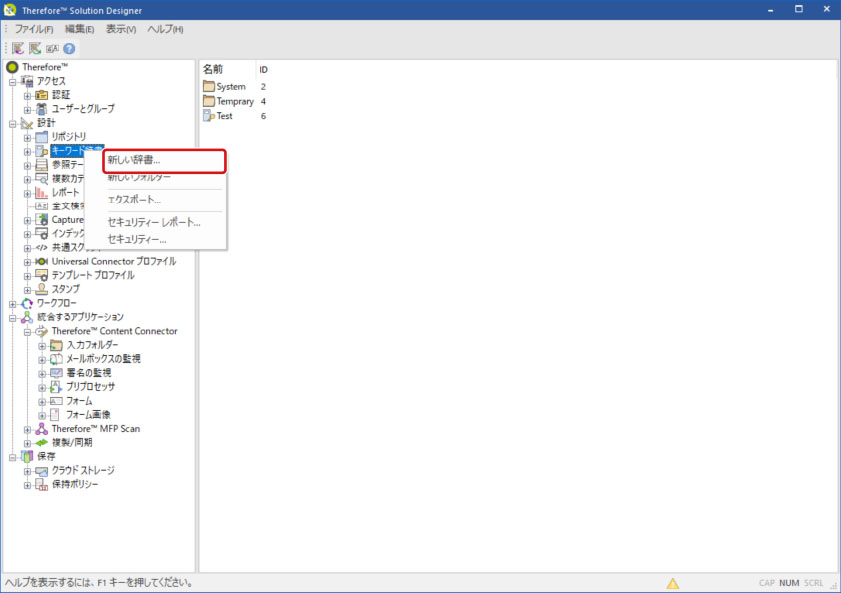Click the blue help icon in toolbar

(69, 48)
